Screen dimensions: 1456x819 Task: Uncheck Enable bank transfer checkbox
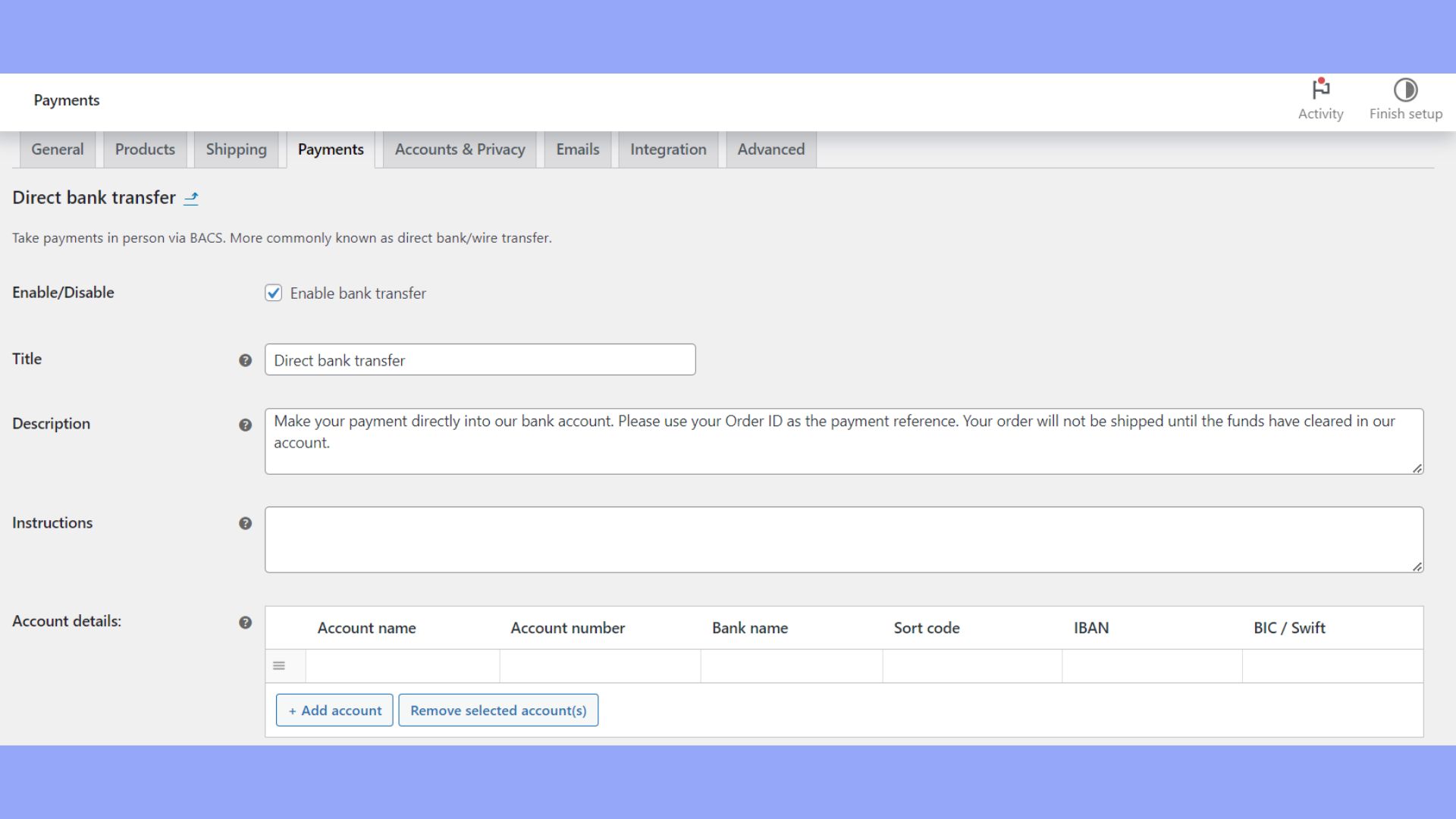click(x=273, y=293)
